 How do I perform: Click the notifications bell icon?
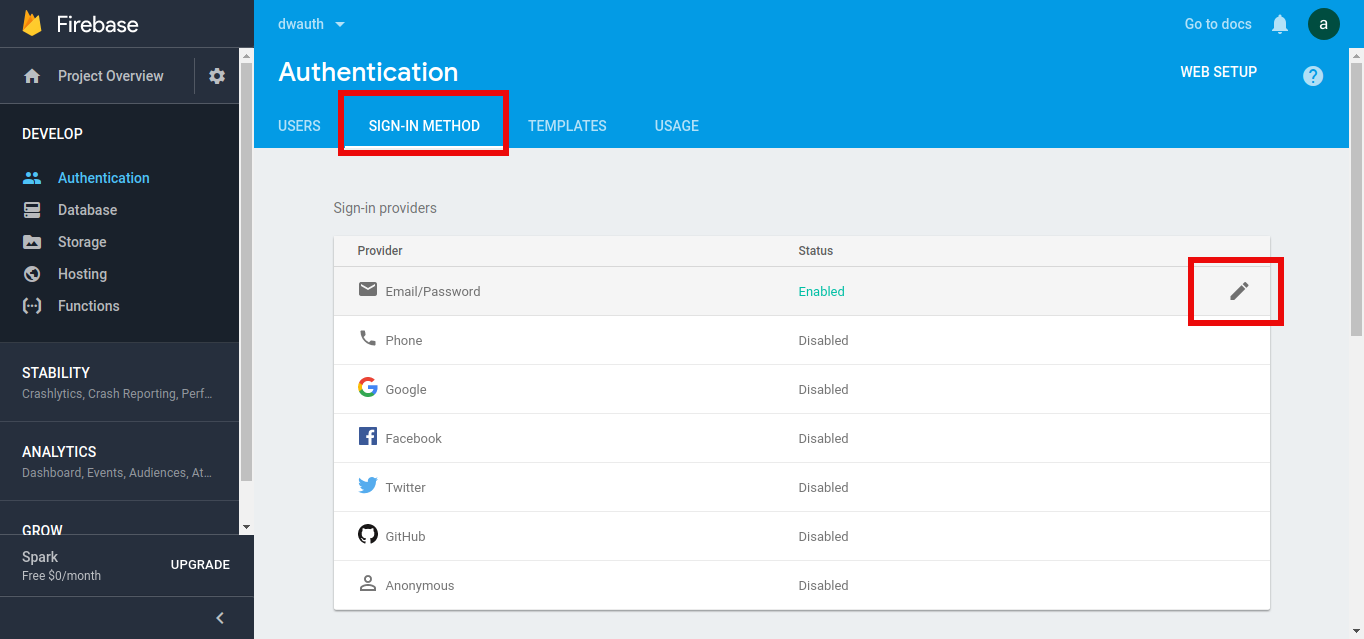tap(1279, 24)
